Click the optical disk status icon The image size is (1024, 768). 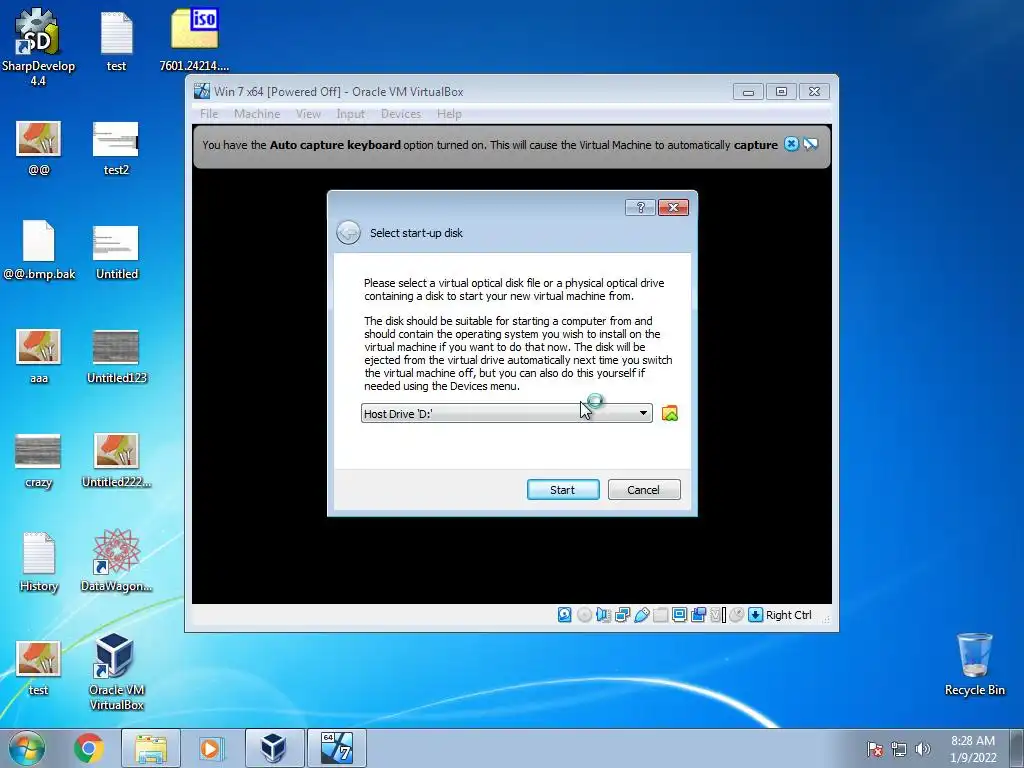point(584,615)
